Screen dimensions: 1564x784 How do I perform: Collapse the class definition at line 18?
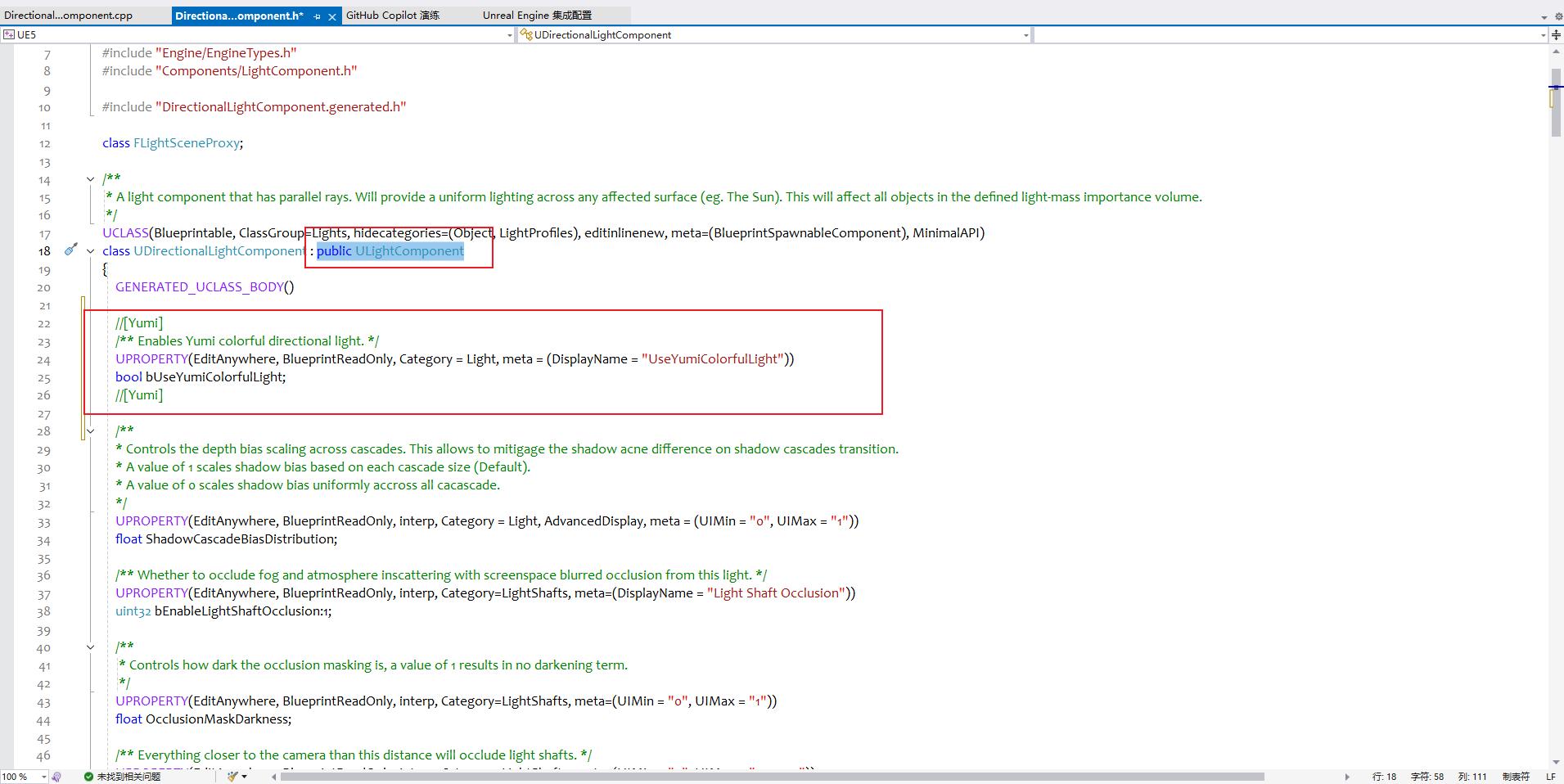(90, 251)
